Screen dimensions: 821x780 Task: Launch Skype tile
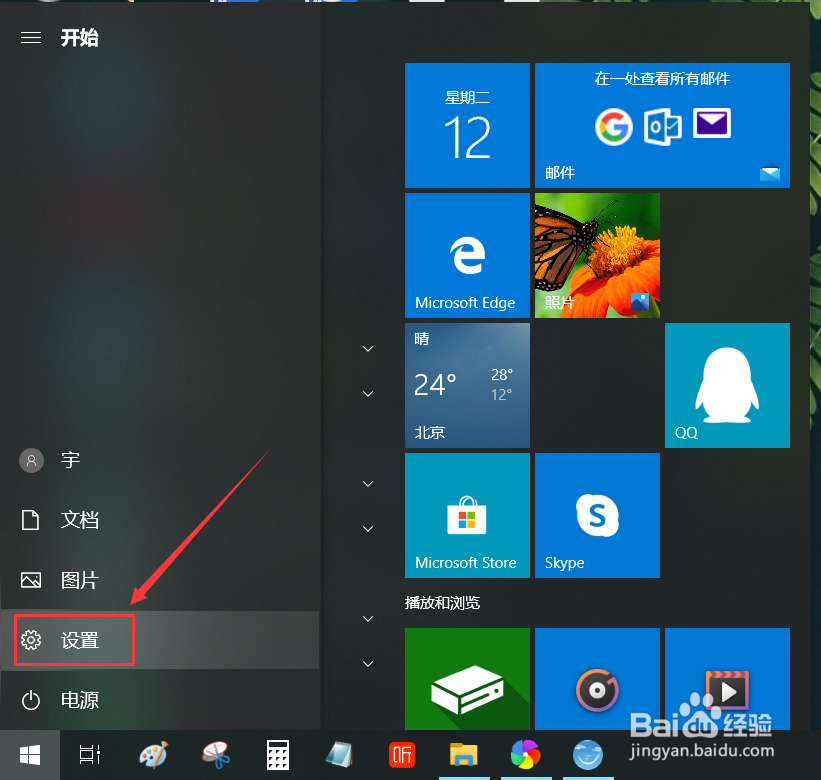tap(597, 516)
